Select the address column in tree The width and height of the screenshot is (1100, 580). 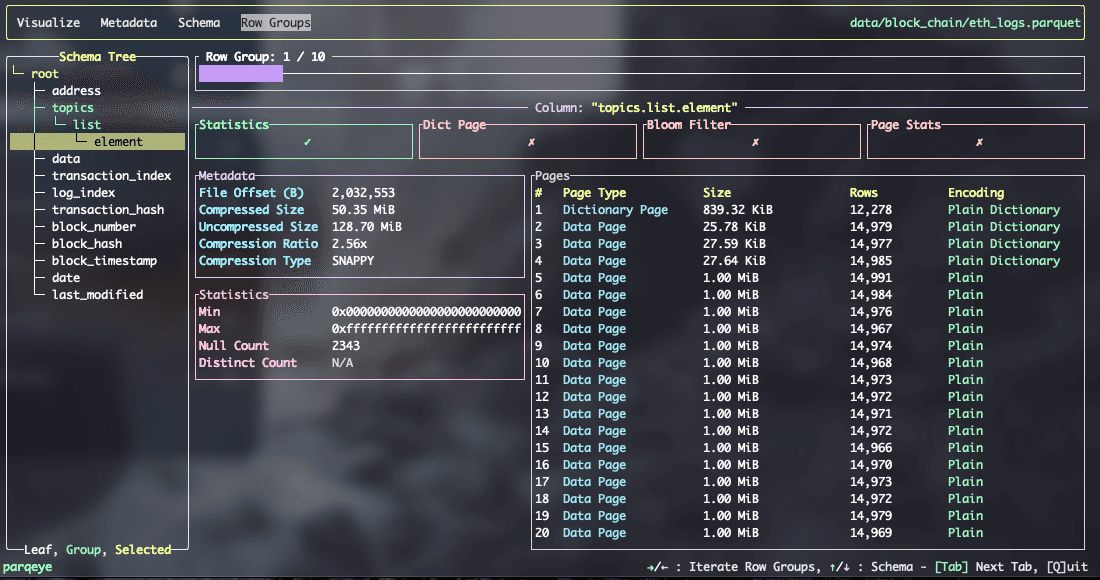[x=76, y=90]
